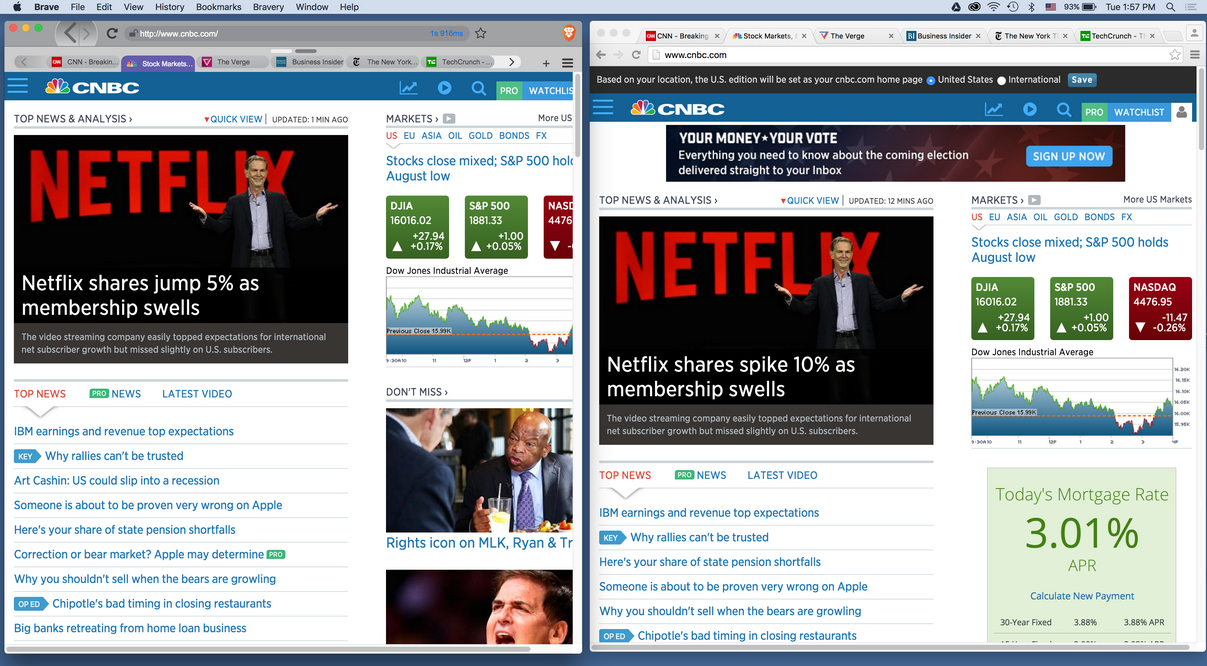Viewport: 1207px width, 666px height.
Task: Open Top News & Analysis section in Brave
Action: click(x=73, y=119)
